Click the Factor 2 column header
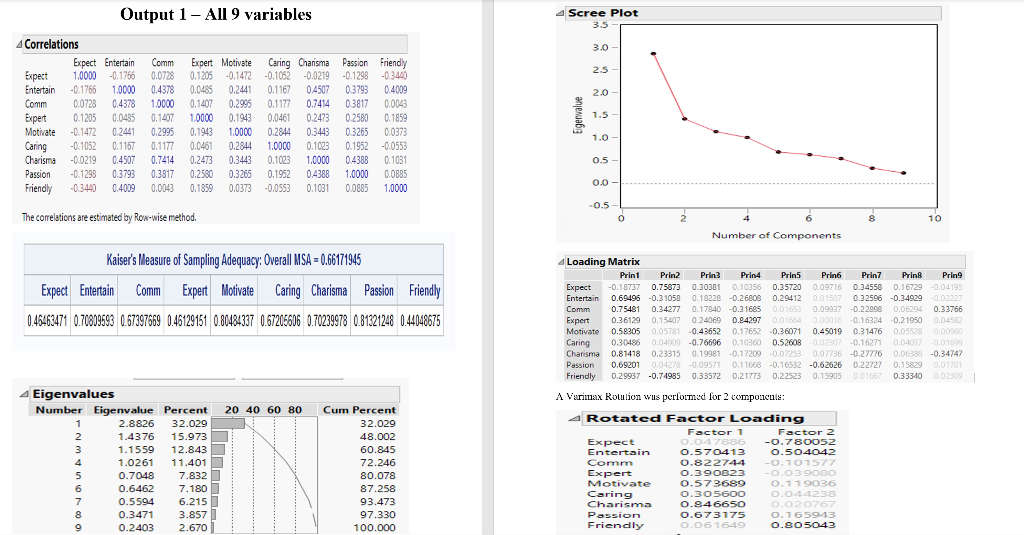Screen dimensions: 1024x535 click(806, 432)
